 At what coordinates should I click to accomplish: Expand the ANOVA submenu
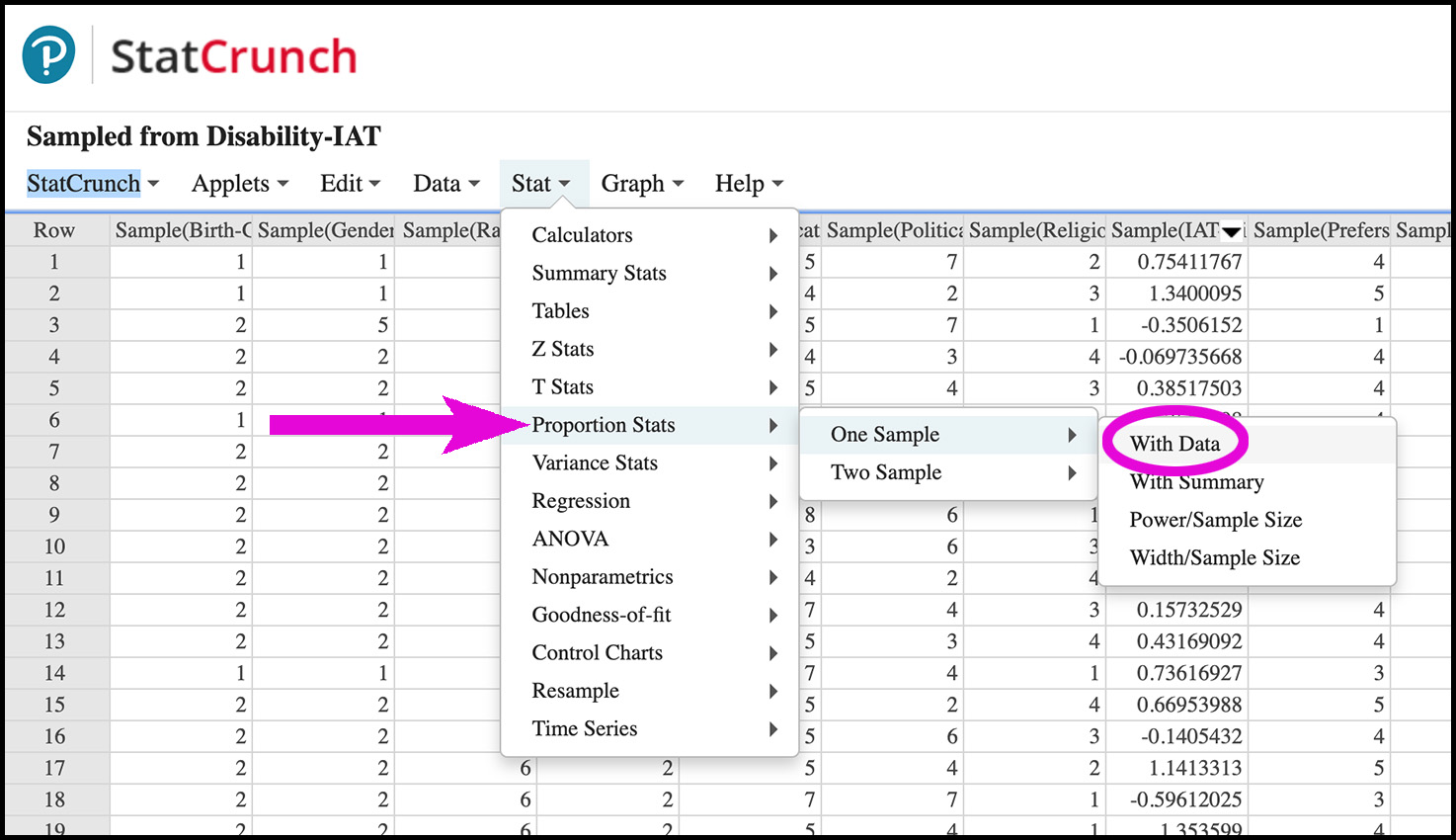[x=650, y=540]
